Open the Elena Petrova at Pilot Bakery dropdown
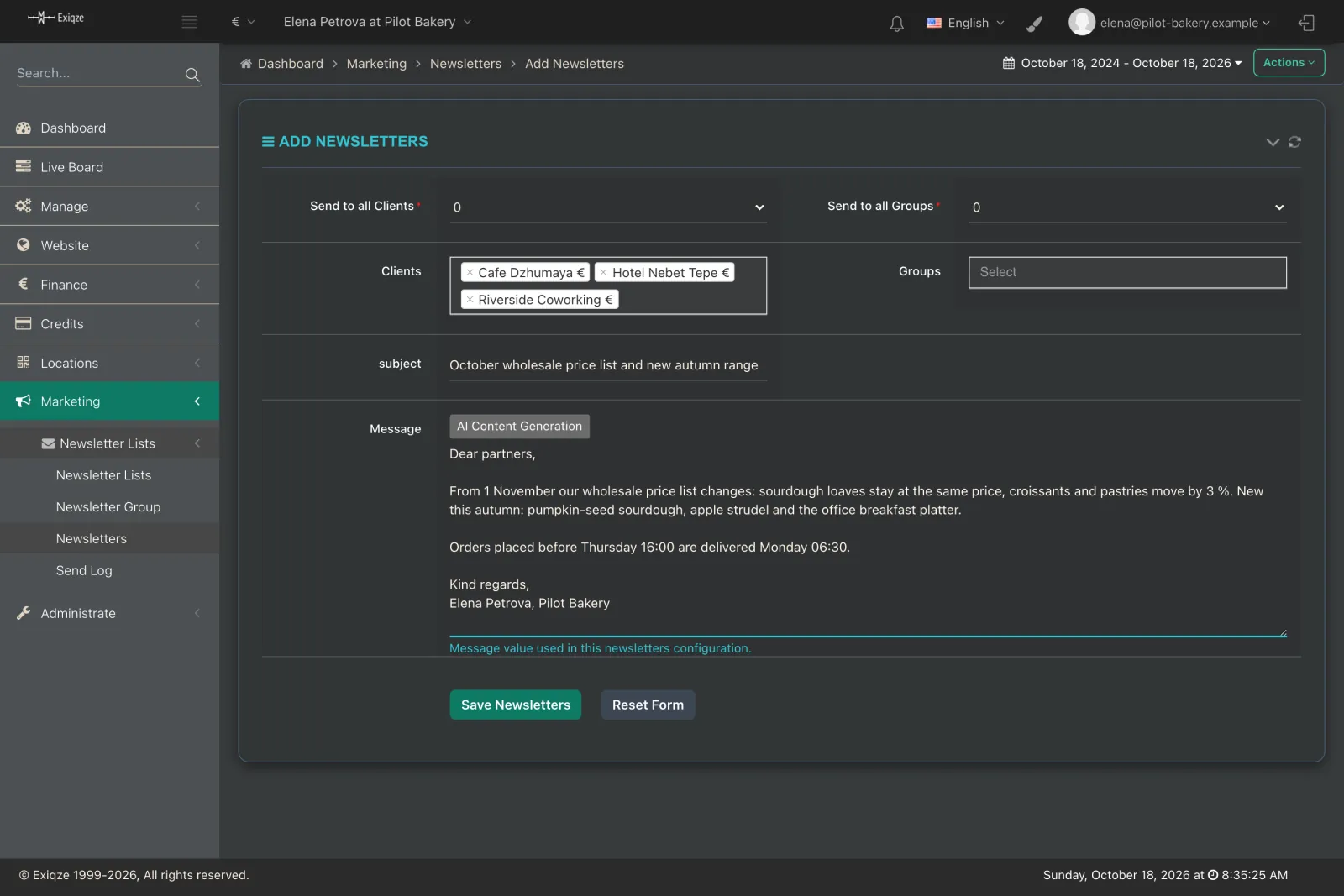 point(377,22)
